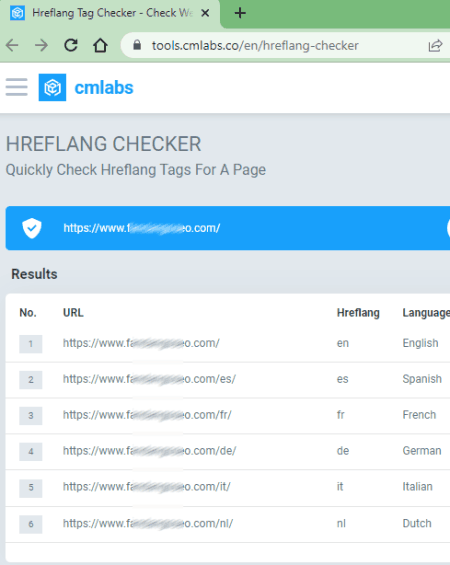450x565 pixels.
Task: Open the French /fr/ URL link
Action: 147,415
